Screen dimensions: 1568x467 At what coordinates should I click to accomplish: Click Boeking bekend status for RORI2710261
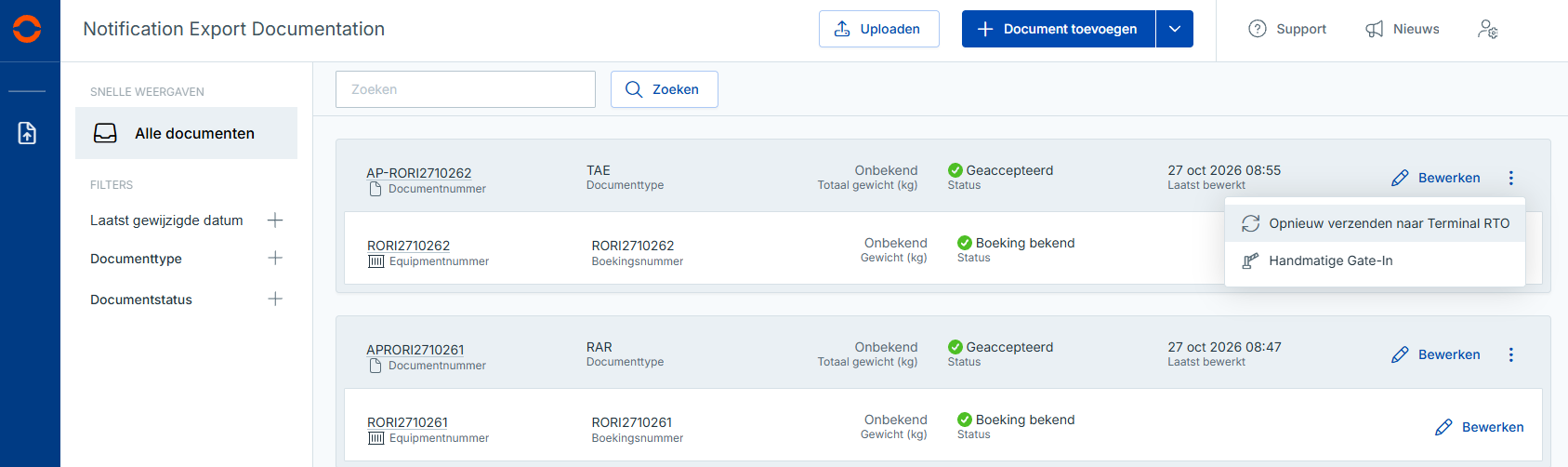(1016, 420)
